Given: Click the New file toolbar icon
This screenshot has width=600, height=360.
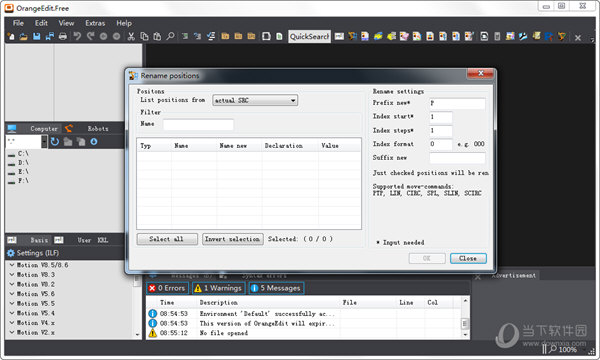Looking at the screenshot, I should tap(11, 36).
